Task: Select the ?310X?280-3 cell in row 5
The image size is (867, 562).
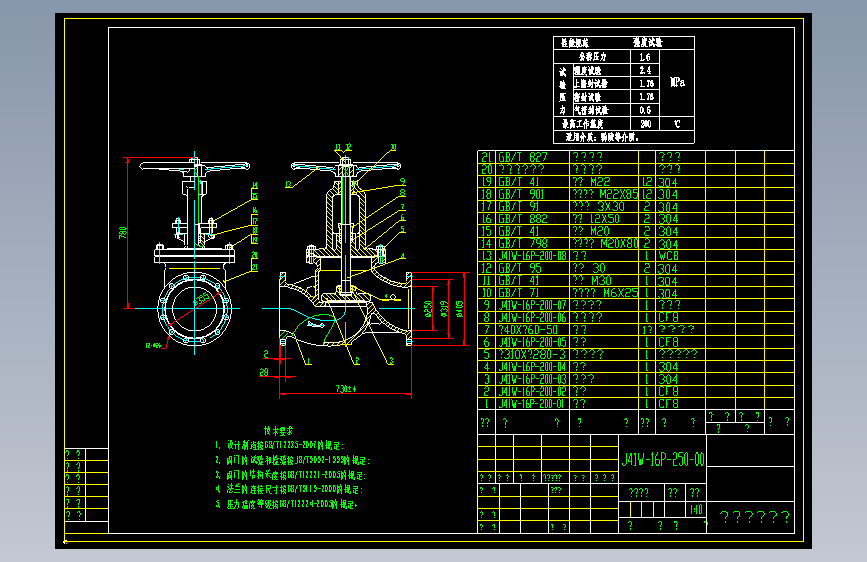Action: [532, 354]
